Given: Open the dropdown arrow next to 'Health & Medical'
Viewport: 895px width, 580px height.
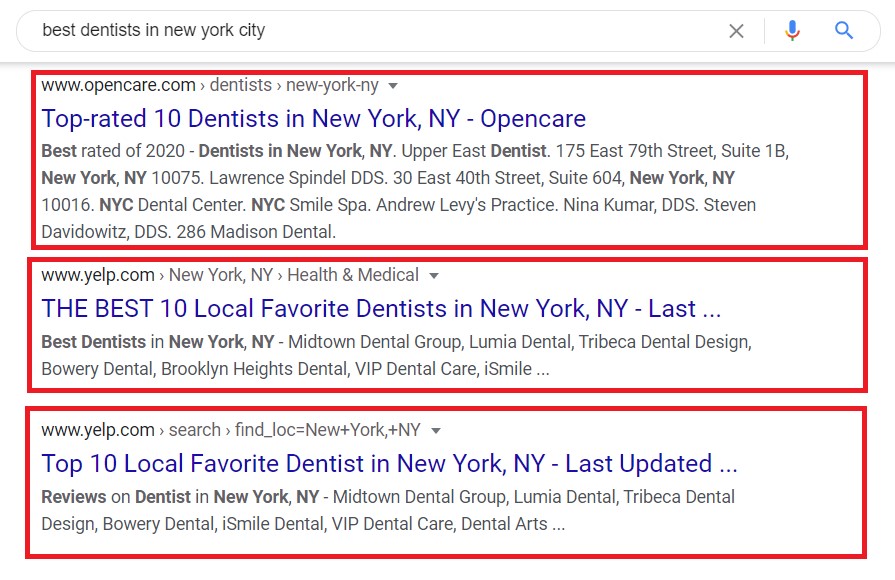Looking at the screenshot, I should (x=434, y=276).
